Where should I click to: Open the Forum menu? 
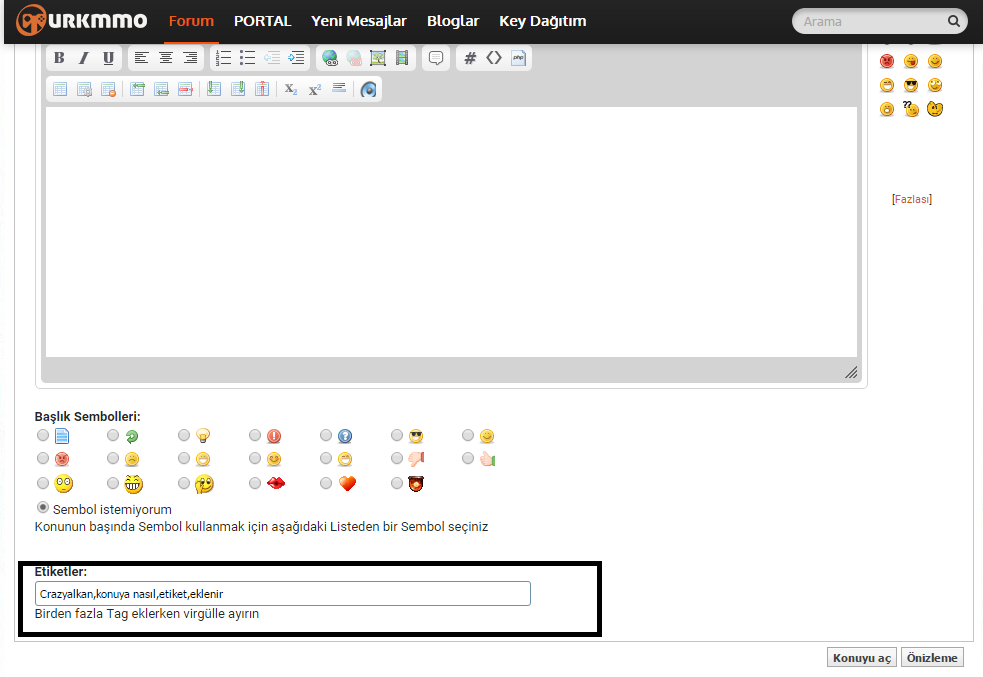tap(191, 21)
